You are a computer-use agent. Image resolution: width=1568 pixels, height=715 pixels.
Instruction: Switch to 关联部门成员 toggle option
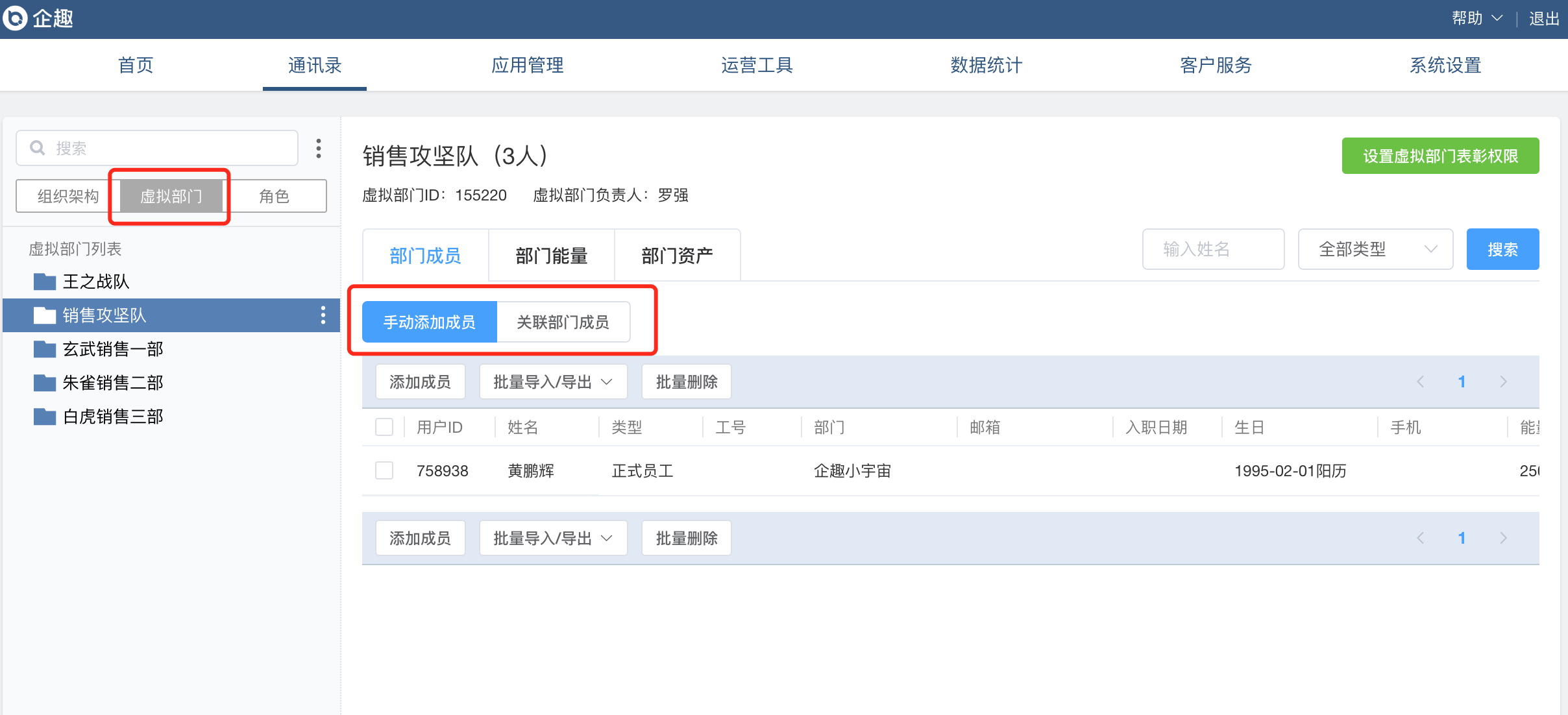tap(563, 322)
